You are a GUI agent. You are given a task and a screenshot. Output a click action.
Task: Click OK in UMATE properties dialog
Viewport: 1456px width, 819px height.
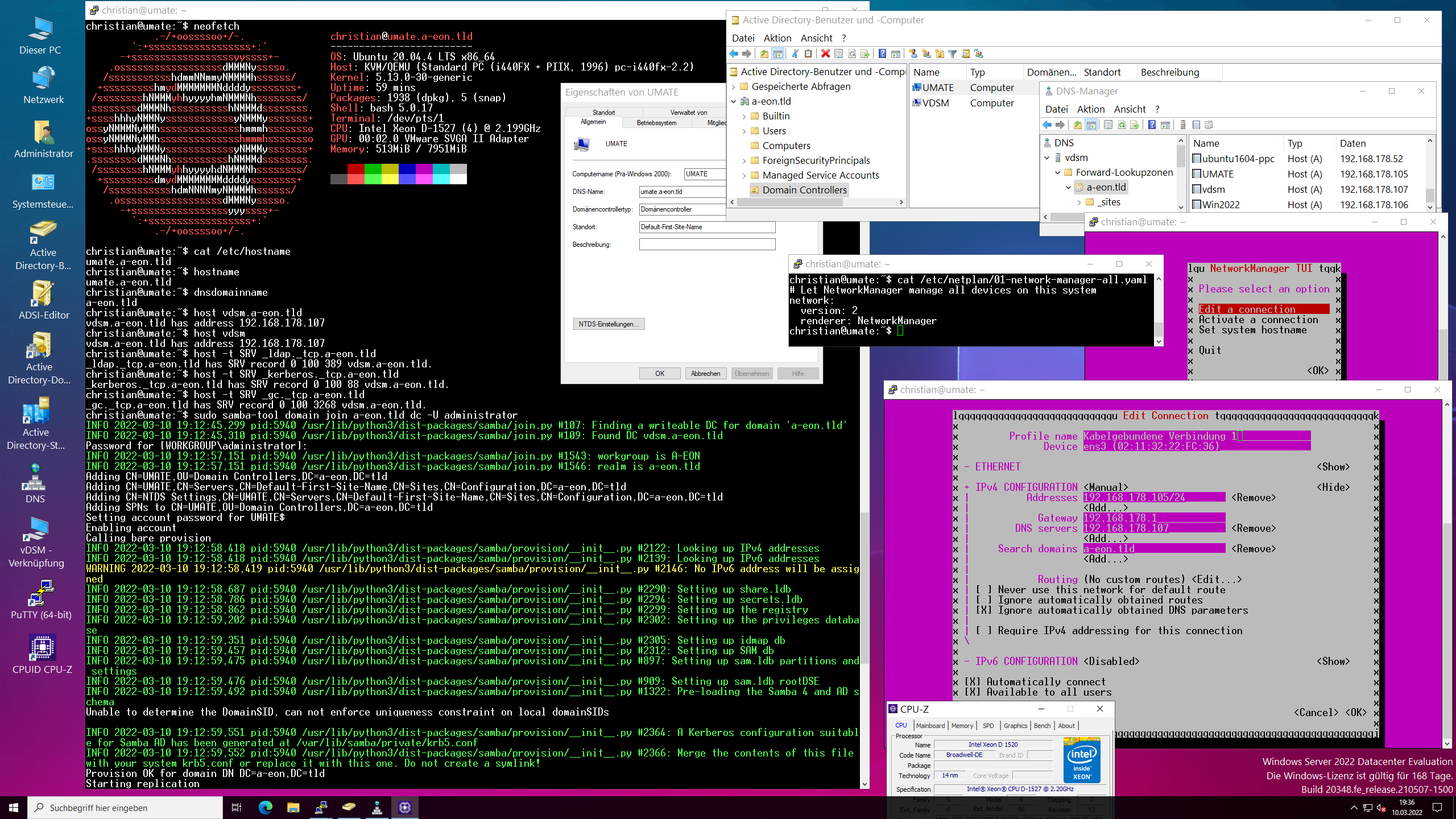point(660,374)
